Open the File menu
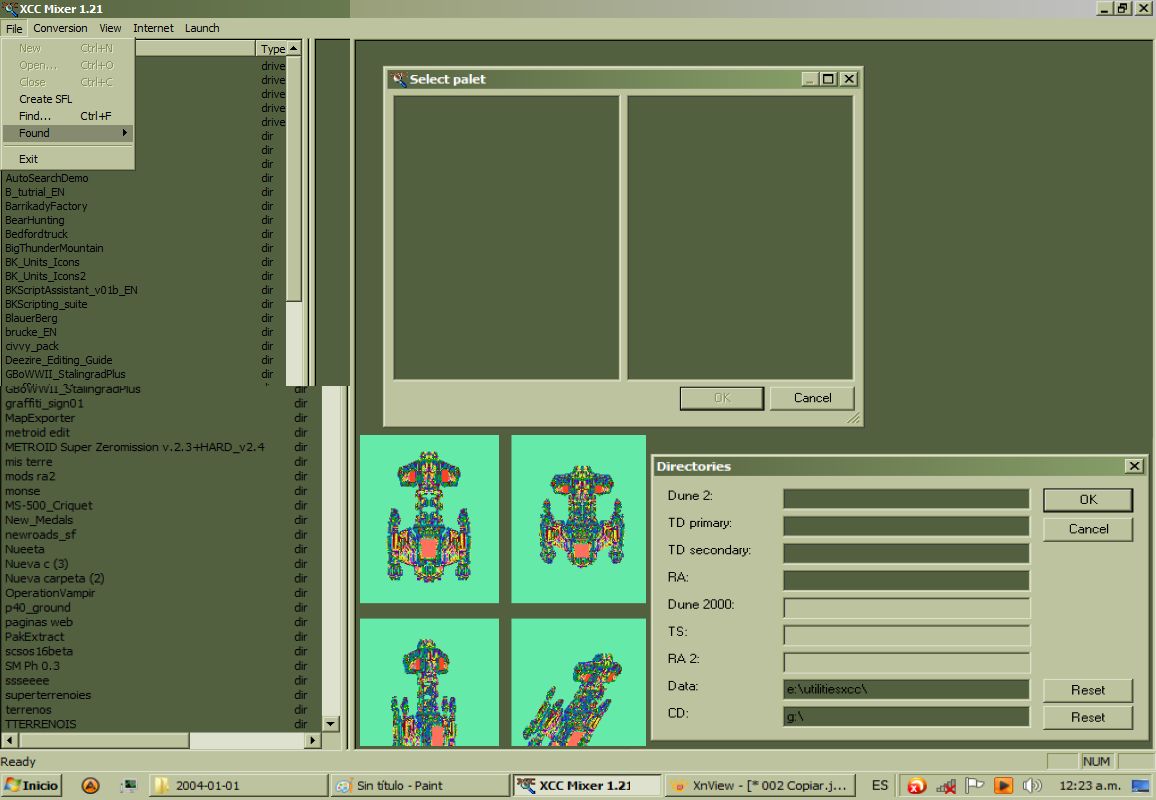The height and width of the screenshot is (800, 1156). pos(14,28)
